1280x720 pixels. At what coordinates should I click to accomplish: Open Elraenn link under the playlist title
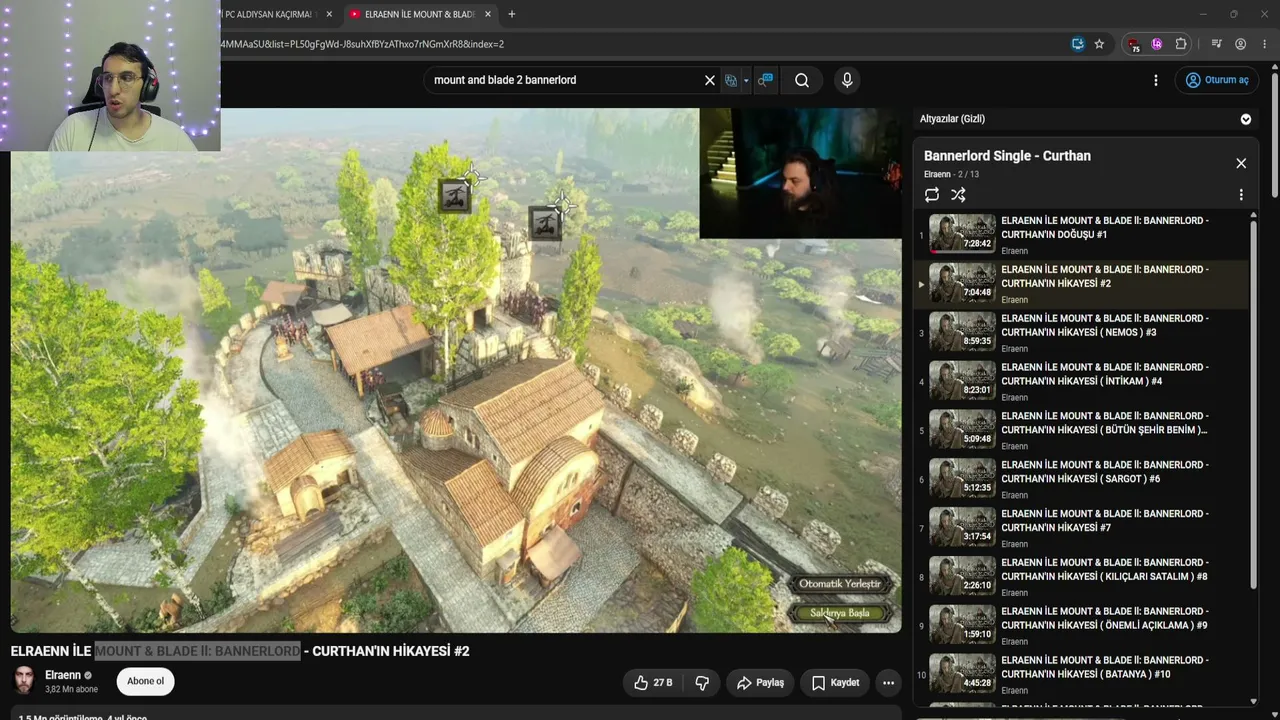pos(938,174)
